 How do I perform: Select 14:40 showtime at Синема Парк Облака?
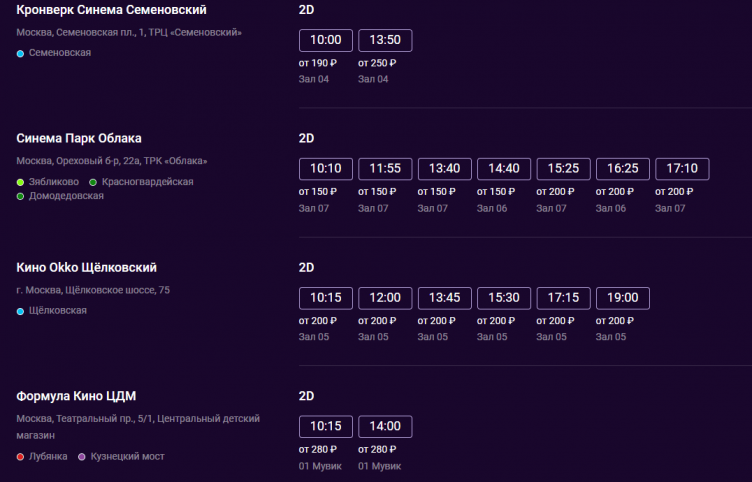pyautogui.click(x=504, y=169)
